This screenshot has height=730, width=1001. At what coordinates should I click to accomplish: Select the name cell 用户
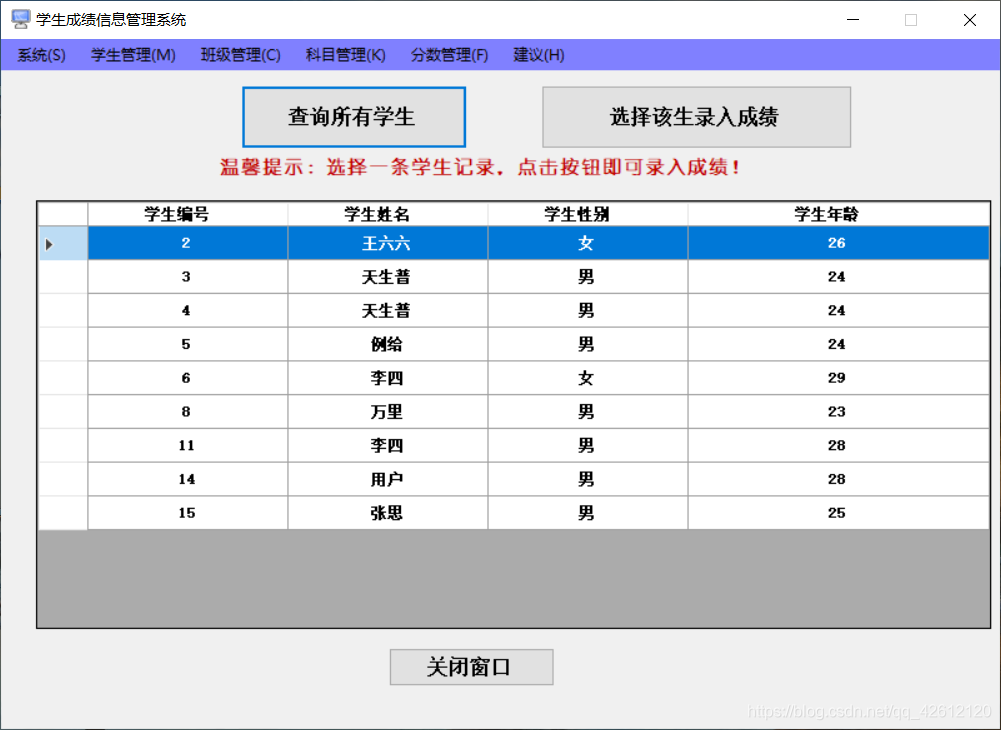[388, 480]
